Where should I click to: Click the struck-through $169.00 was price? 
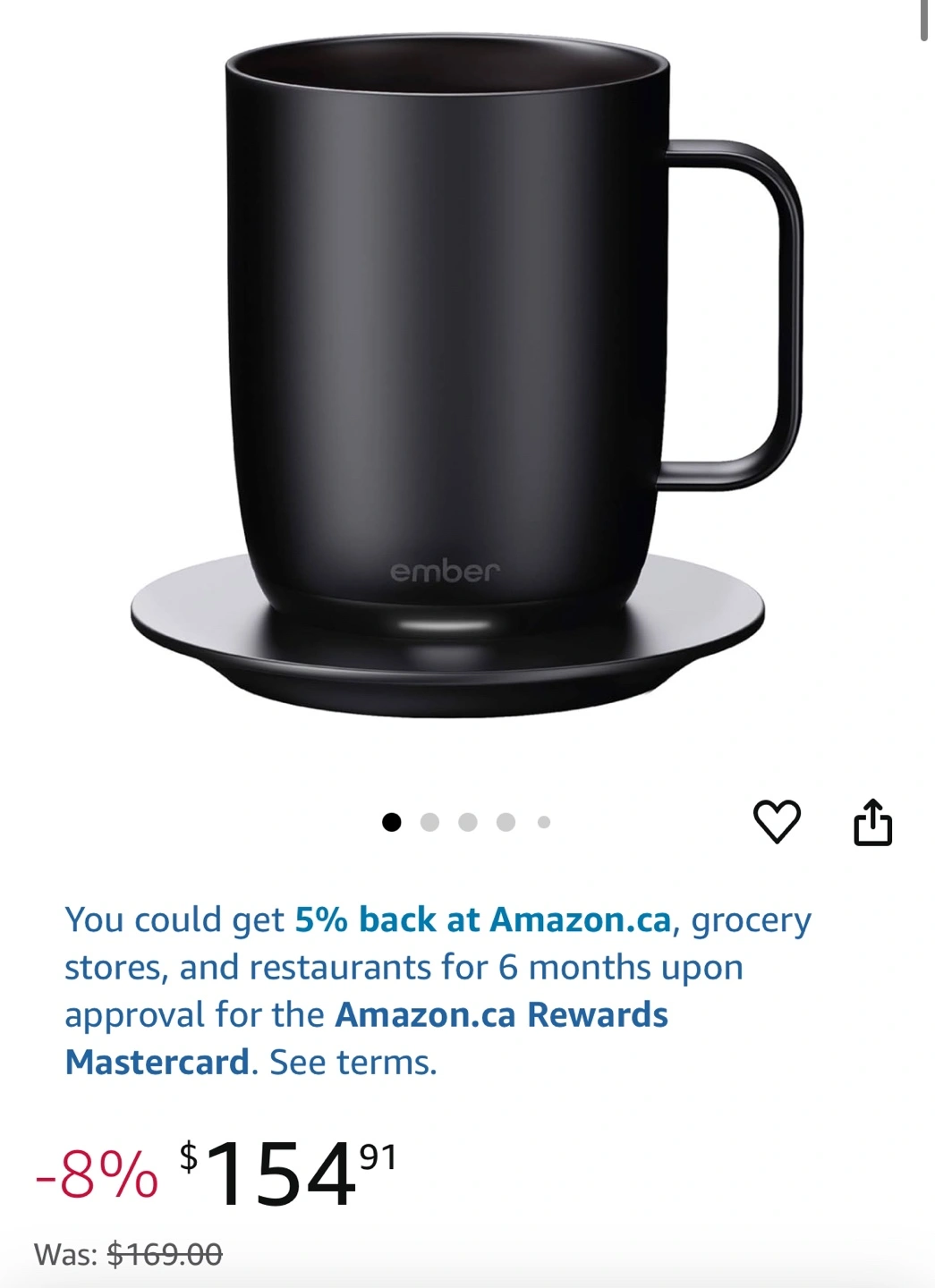pyautogui.click(x=165, y=1255)
